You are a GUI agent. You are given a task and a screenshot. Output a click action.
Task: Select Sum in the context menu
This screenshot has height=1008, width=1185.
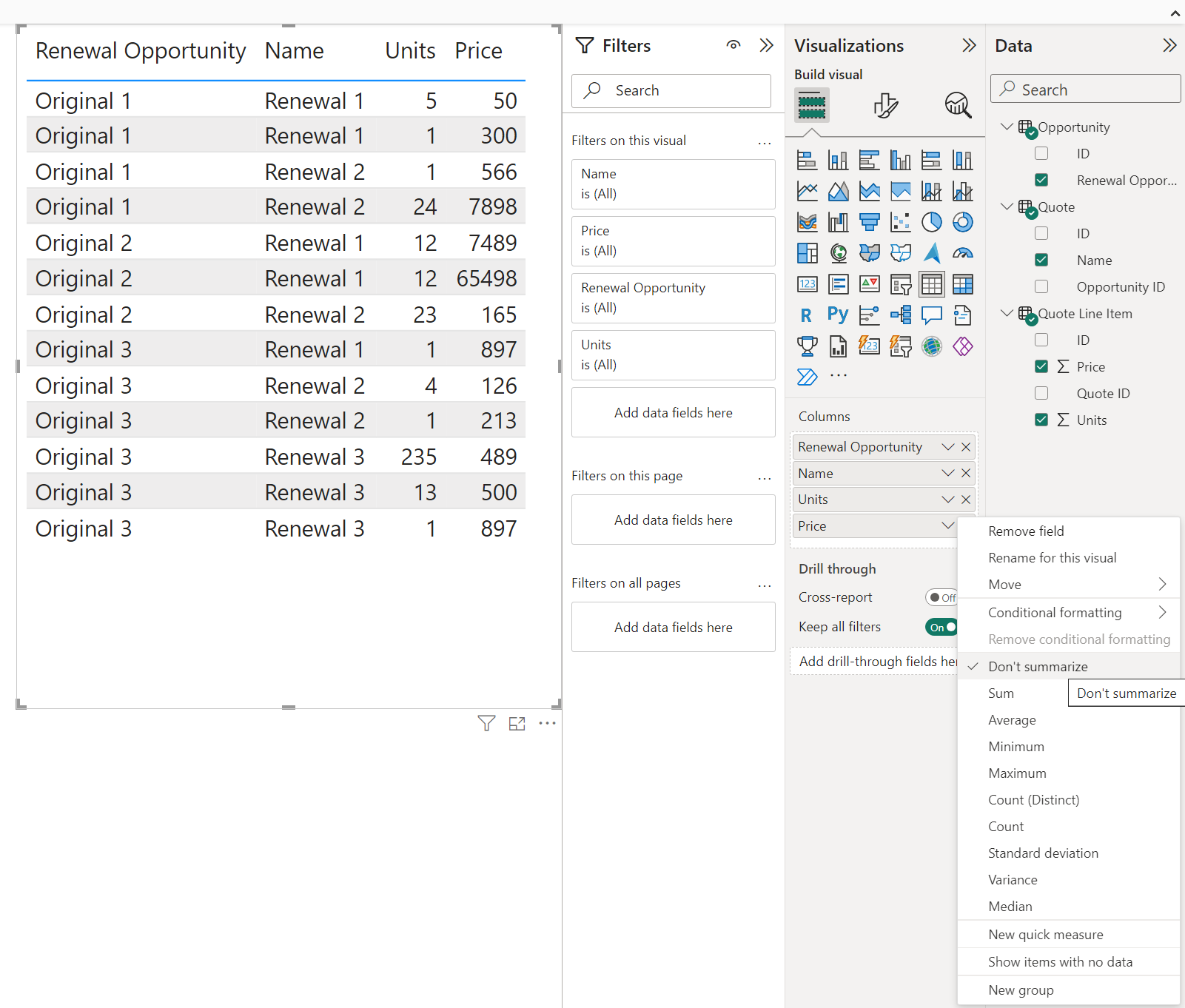tap(1001, 693)
